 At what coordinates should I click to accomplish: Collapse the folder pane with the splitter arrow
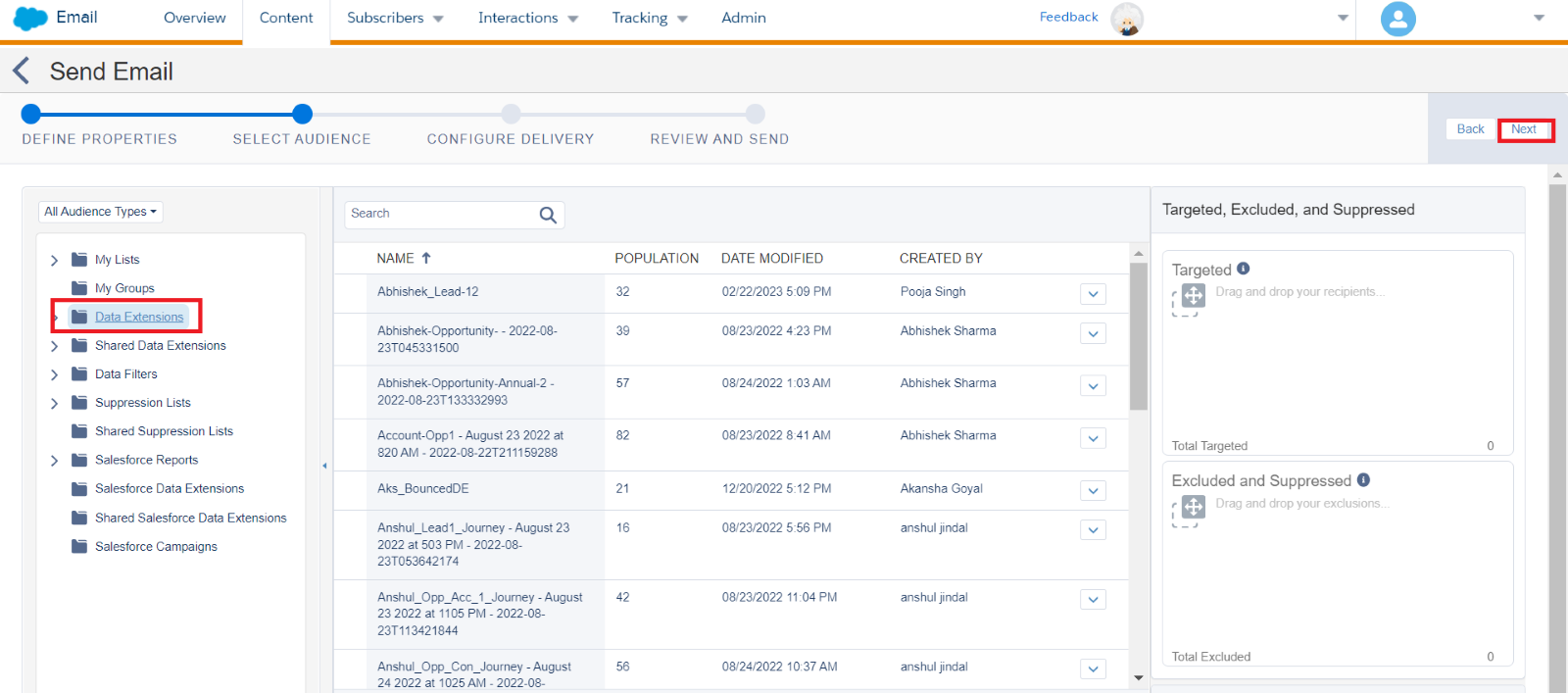[x=324, y=466]
